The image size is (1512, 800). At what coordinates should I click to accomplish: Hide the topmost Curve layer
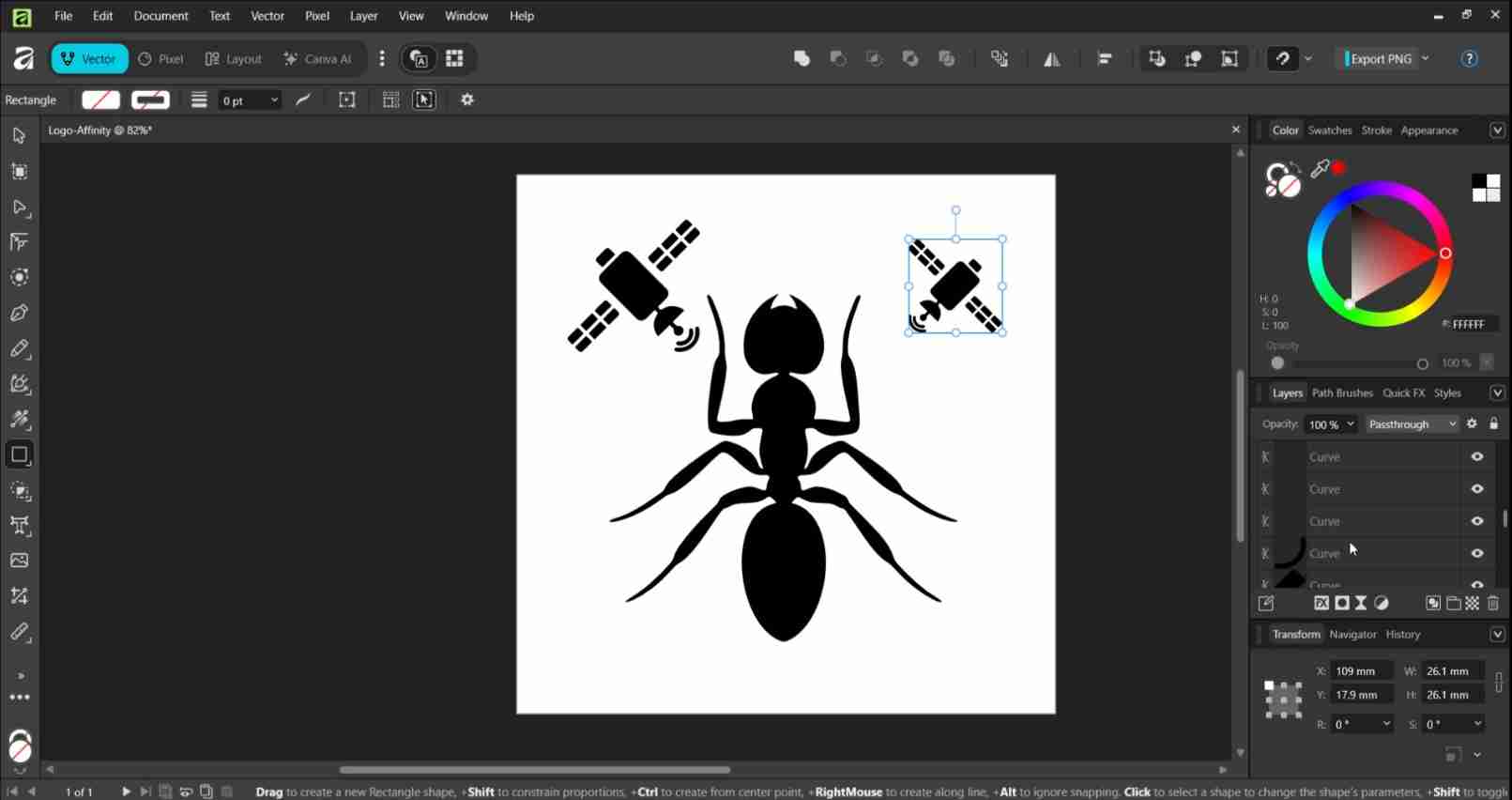pos(1477,457)
